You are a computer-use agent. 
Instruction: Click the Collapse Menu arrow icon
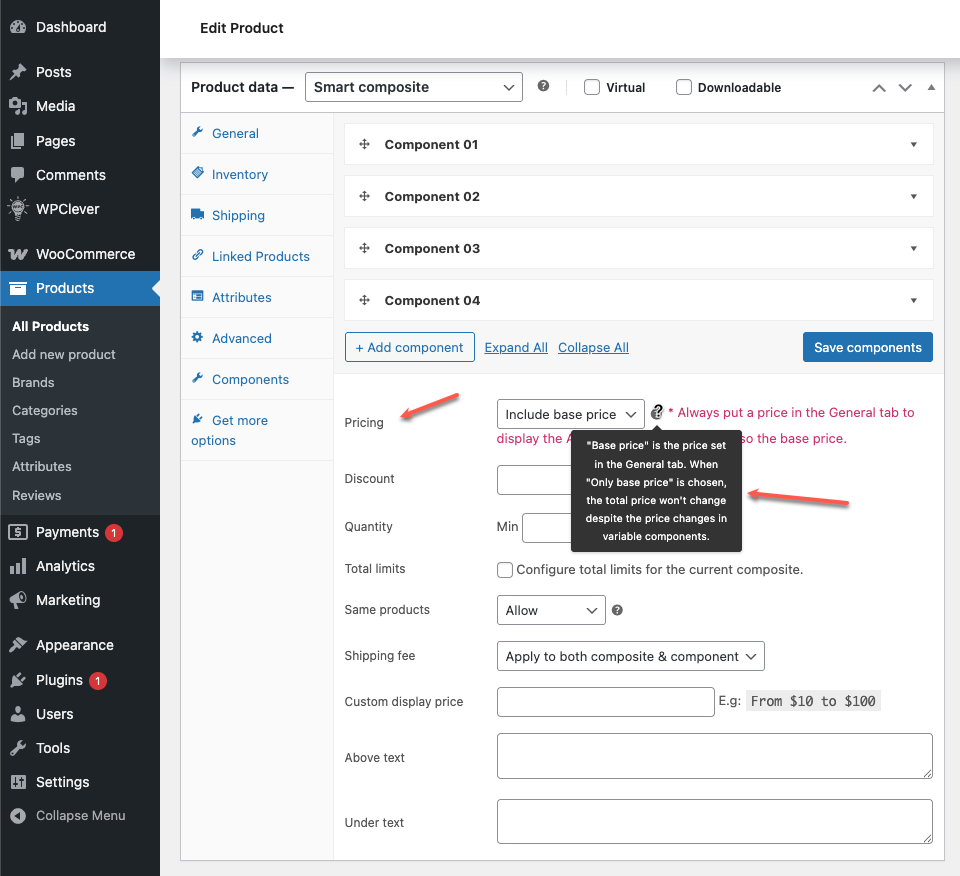[x=18, y=816]
